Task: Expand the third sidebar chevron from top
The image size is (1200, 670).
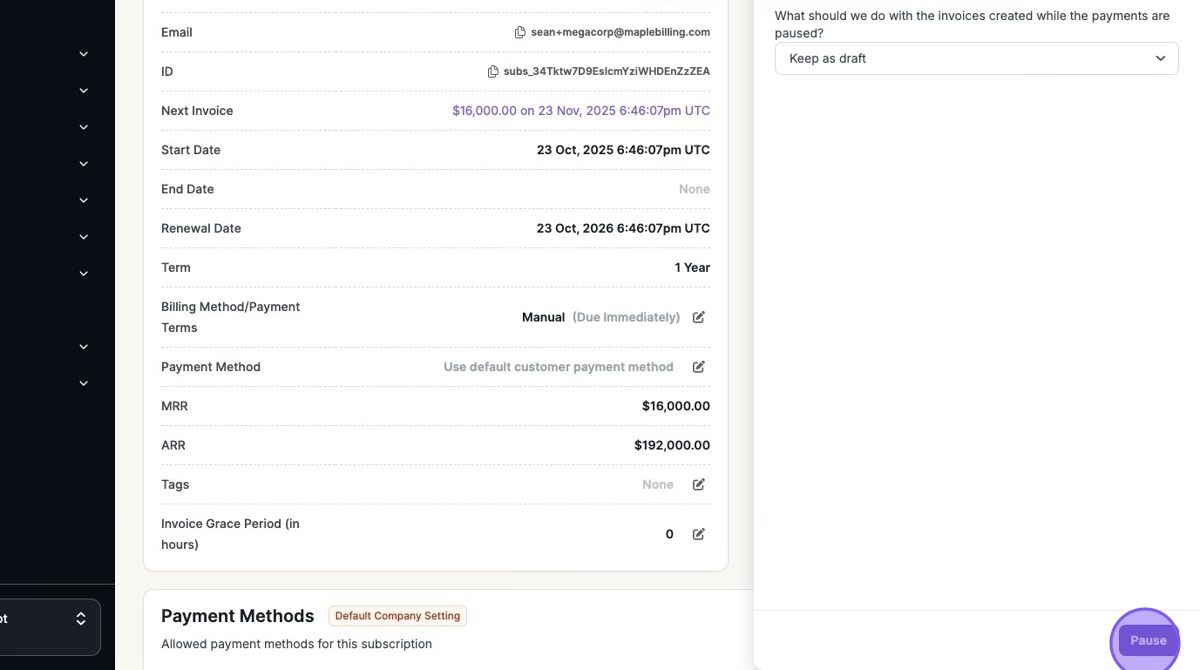Action: (x=84, y=127)
